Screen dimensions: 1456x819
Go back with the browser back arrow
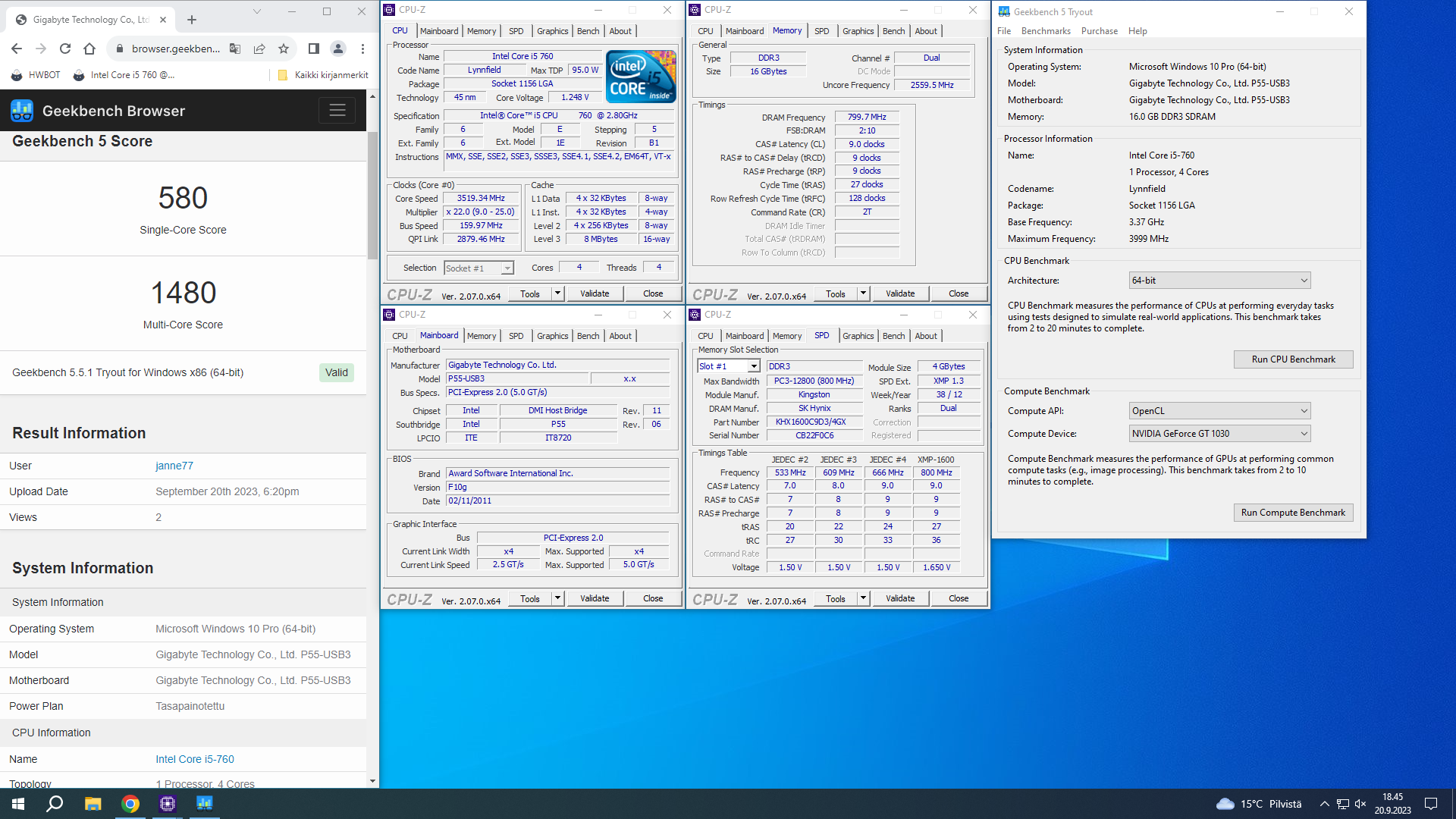point(17,49)
